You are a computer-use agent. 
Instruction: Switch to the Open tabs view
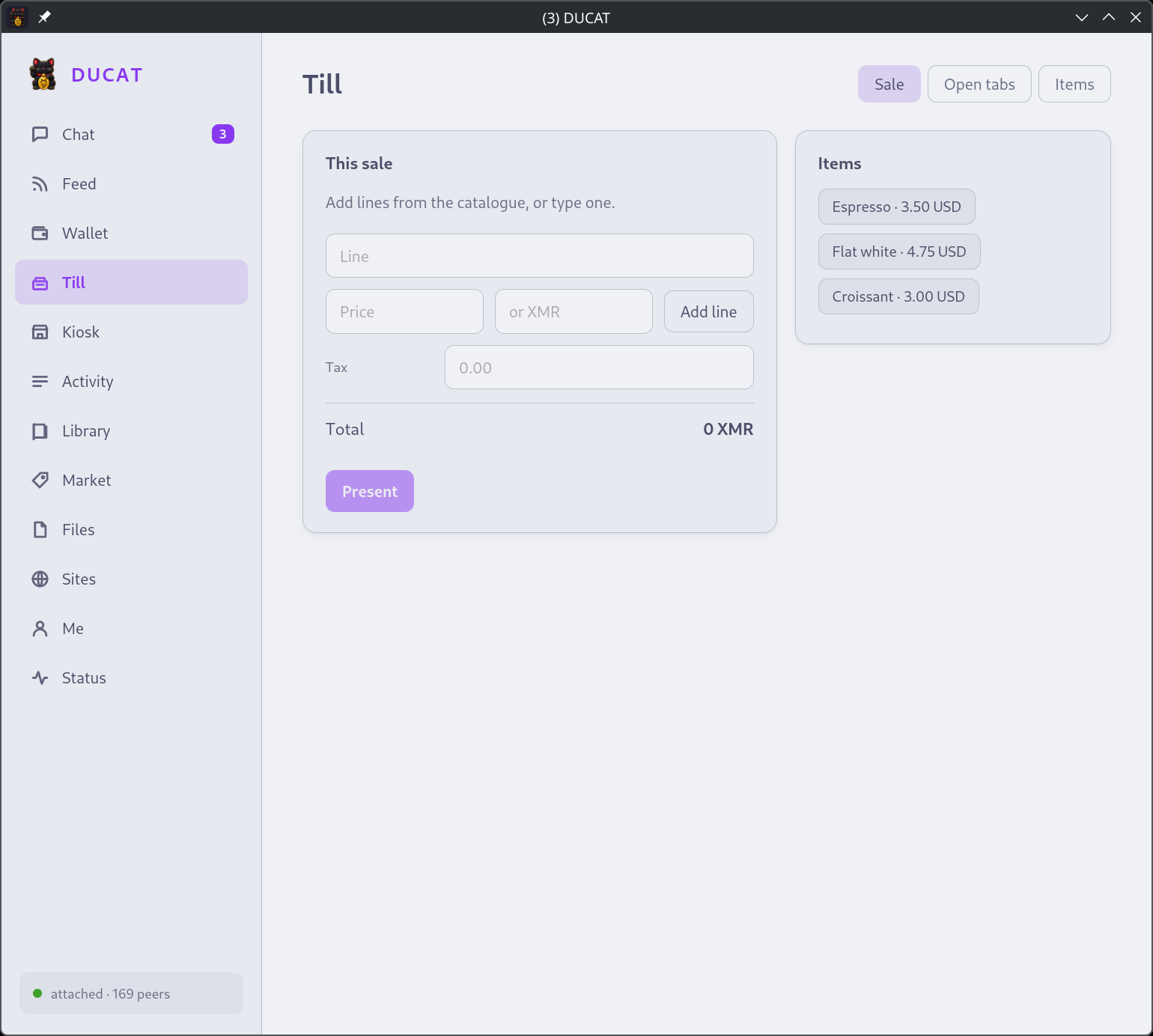click(979, 84)
